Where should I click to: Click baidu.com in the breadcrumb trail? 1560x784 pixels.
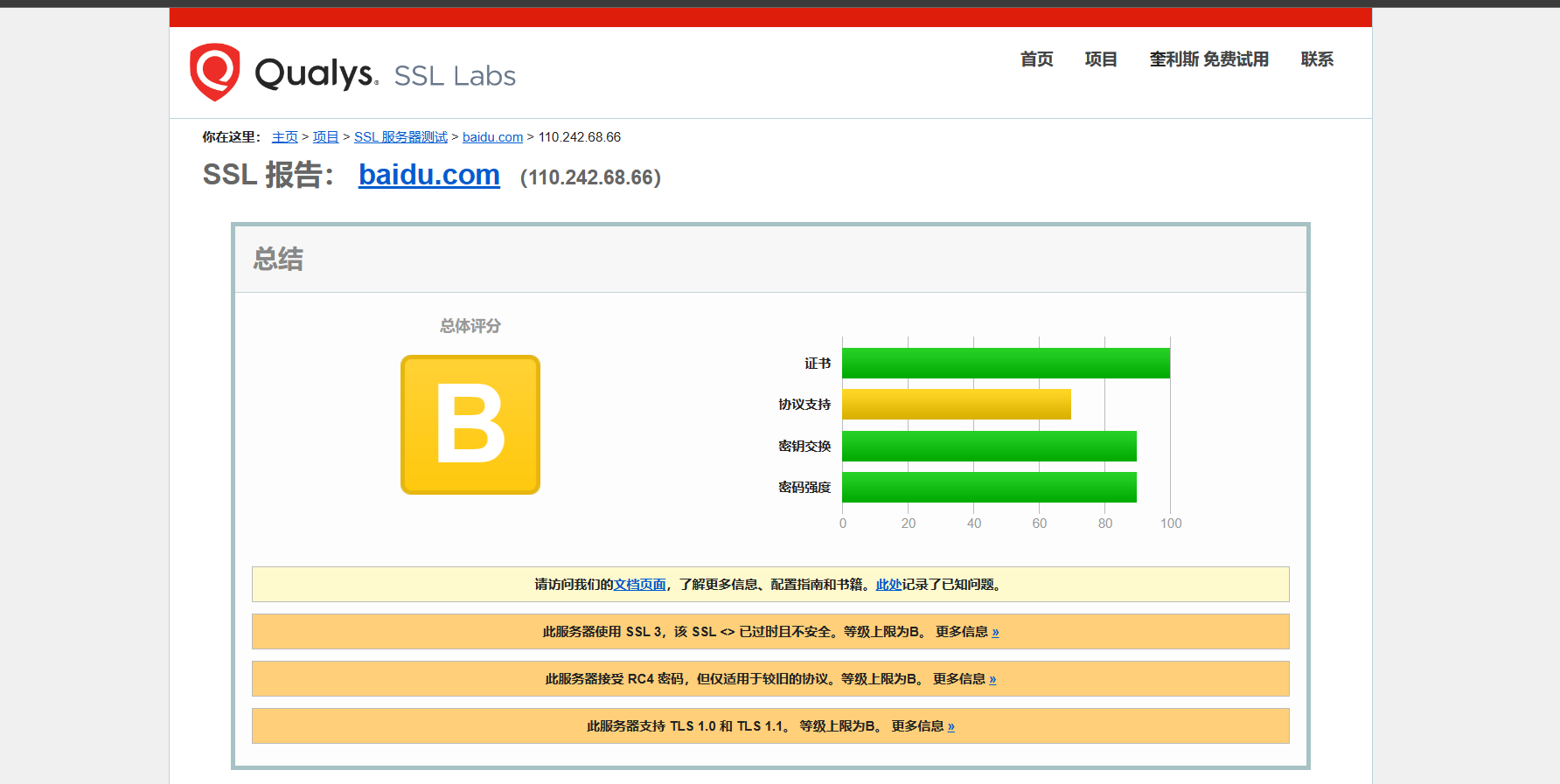pyautogui.click(x=492, y=137)
